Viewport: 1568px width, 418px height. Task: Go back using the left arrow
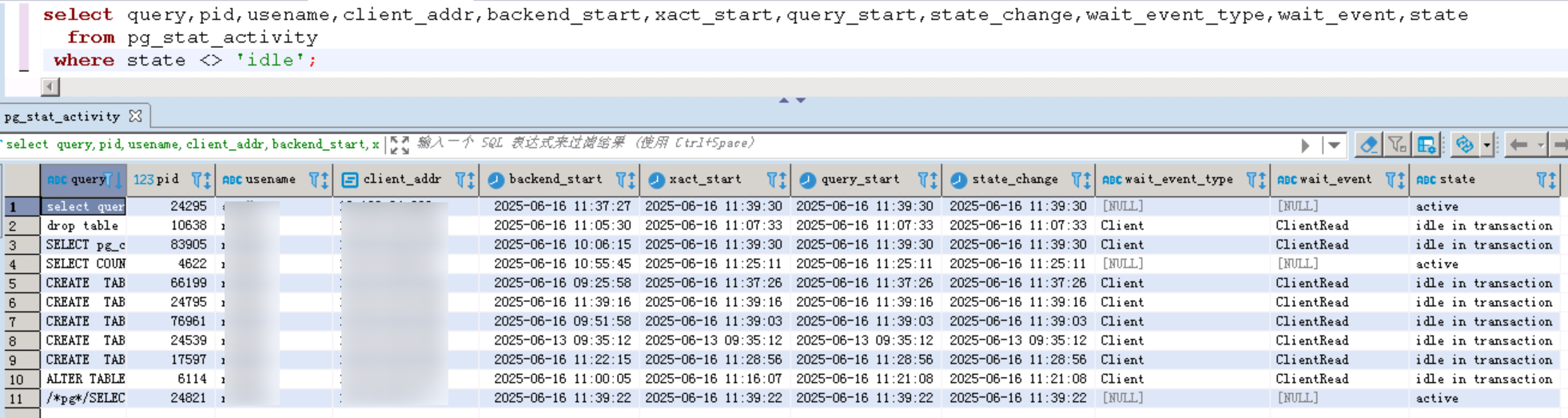coord(1518,145)
